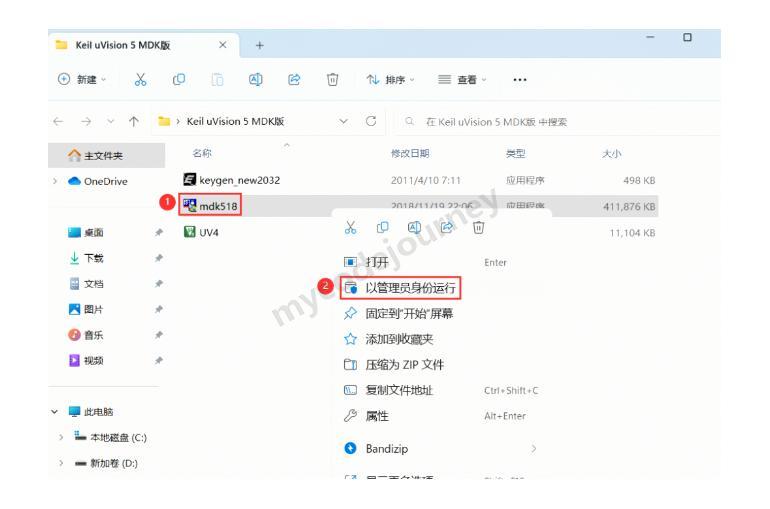This screenshot has height=509, width=770.
Task: Click the Forward navigation arrow
Action: pyautogui.click(x=86, y=121)
